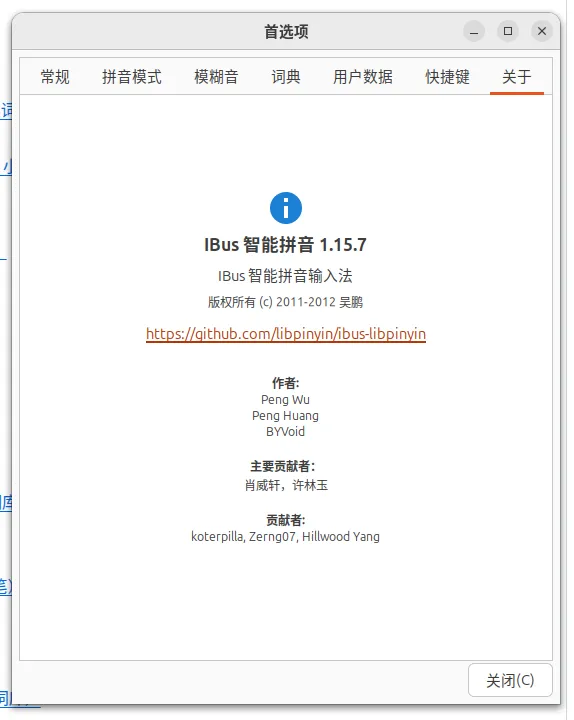Viewport: 574px width, 720px height.
Task: Click the 版权所有 copyright line
Action: coord(286,302)
